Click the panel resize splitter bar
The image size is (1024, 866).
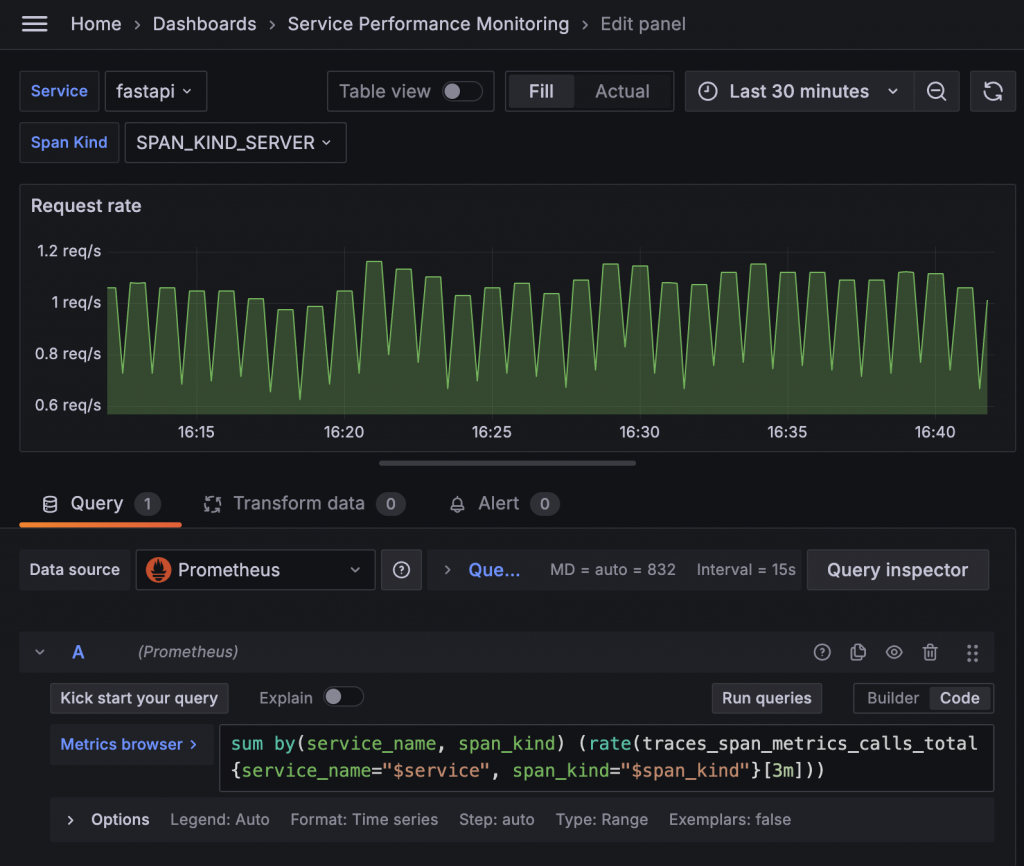507,463
